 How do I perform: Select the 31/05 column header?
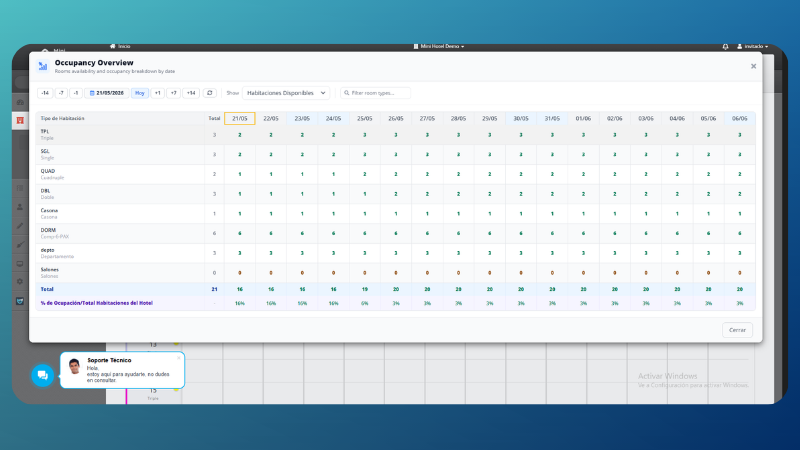pyautogui.click(x=552, y=118)
